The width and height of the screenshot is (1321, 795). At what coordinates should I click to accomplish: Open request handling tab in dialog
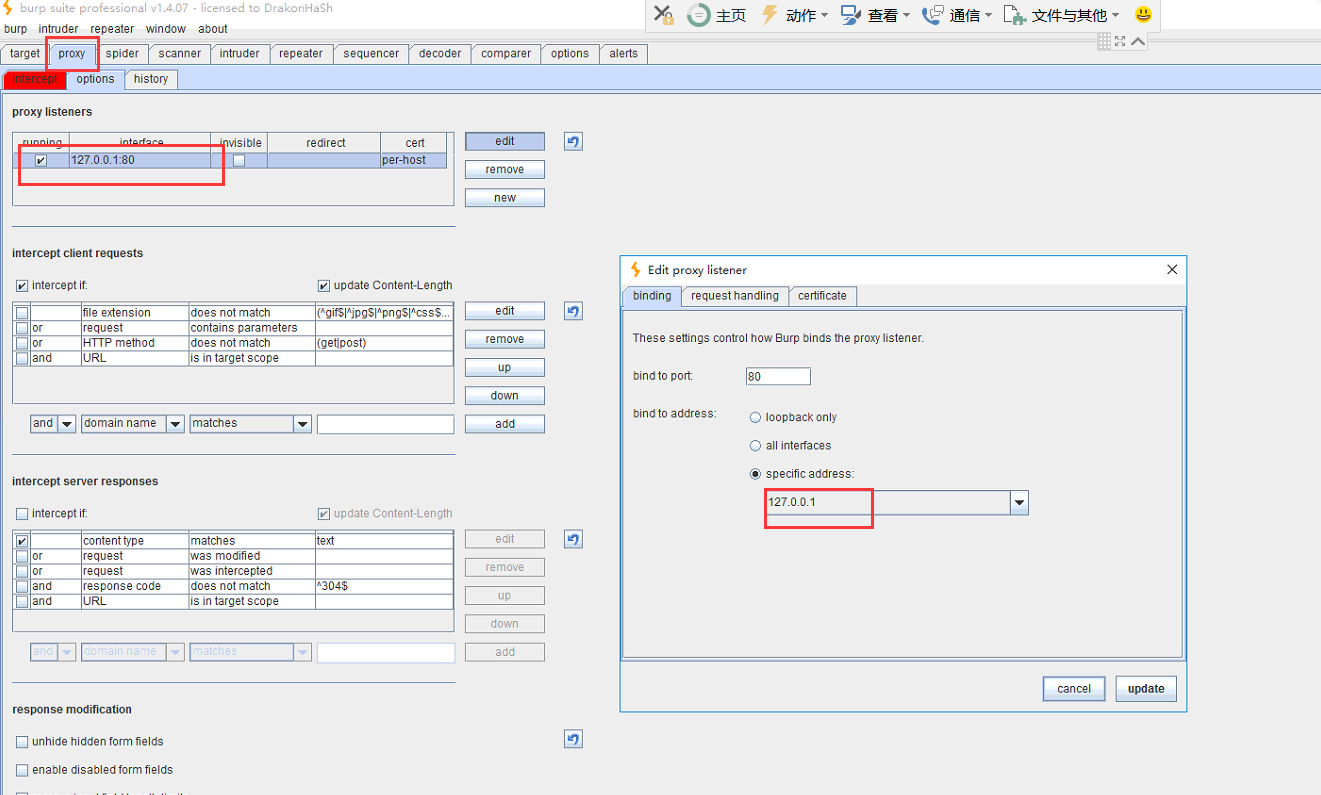735,296
